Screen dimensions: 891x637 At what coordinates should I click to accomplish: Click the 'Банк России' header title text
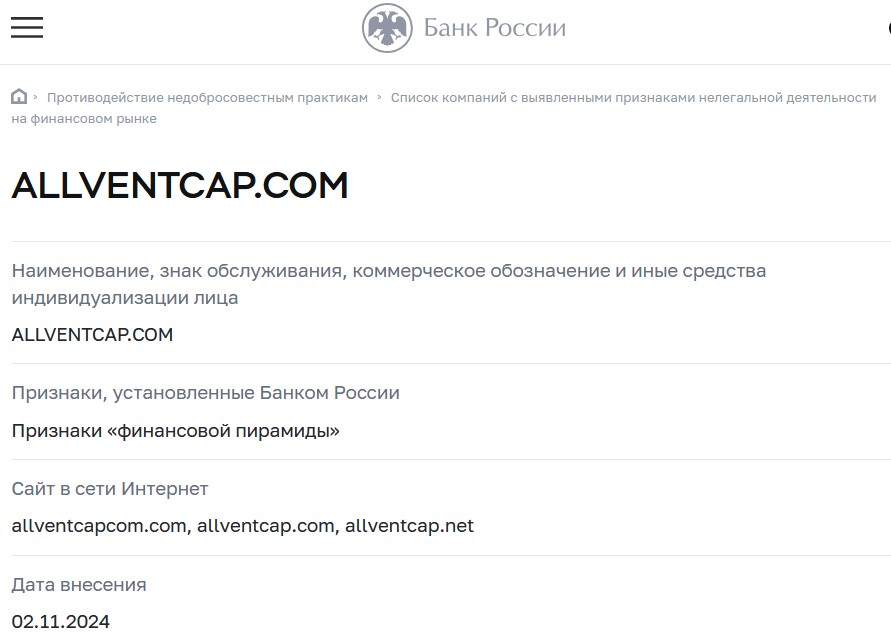pyautogui.click(x=495, y=28)
